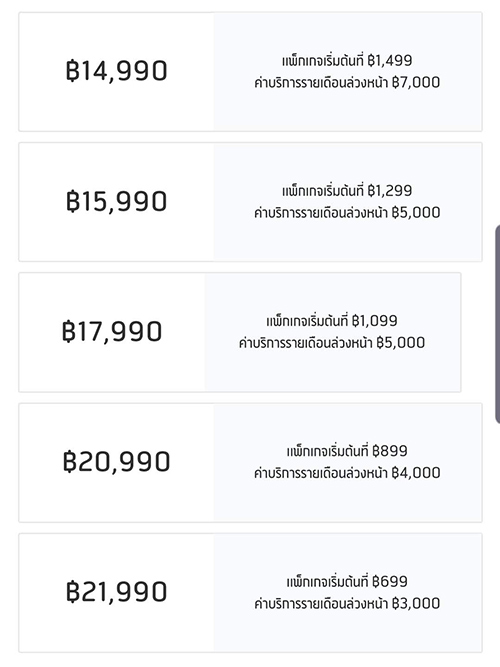
Task: Tap advance fee ฿5,000 under ฿1,299 package
Action: click(x=347, y=213)
